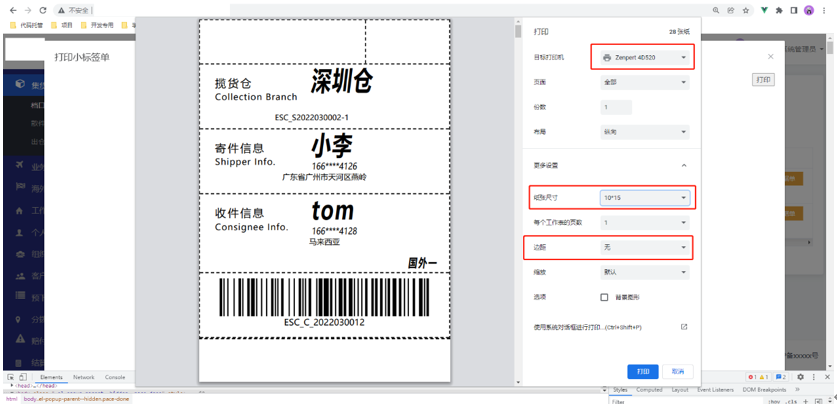Open the Chrome profile avatar
This screenshot has width=837, height=404.
809,10
